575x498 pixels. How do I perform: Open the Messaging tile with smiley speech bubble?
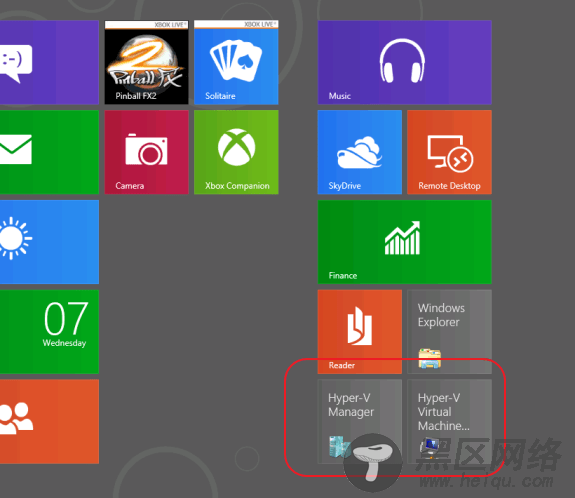click(x=49, y=62)
